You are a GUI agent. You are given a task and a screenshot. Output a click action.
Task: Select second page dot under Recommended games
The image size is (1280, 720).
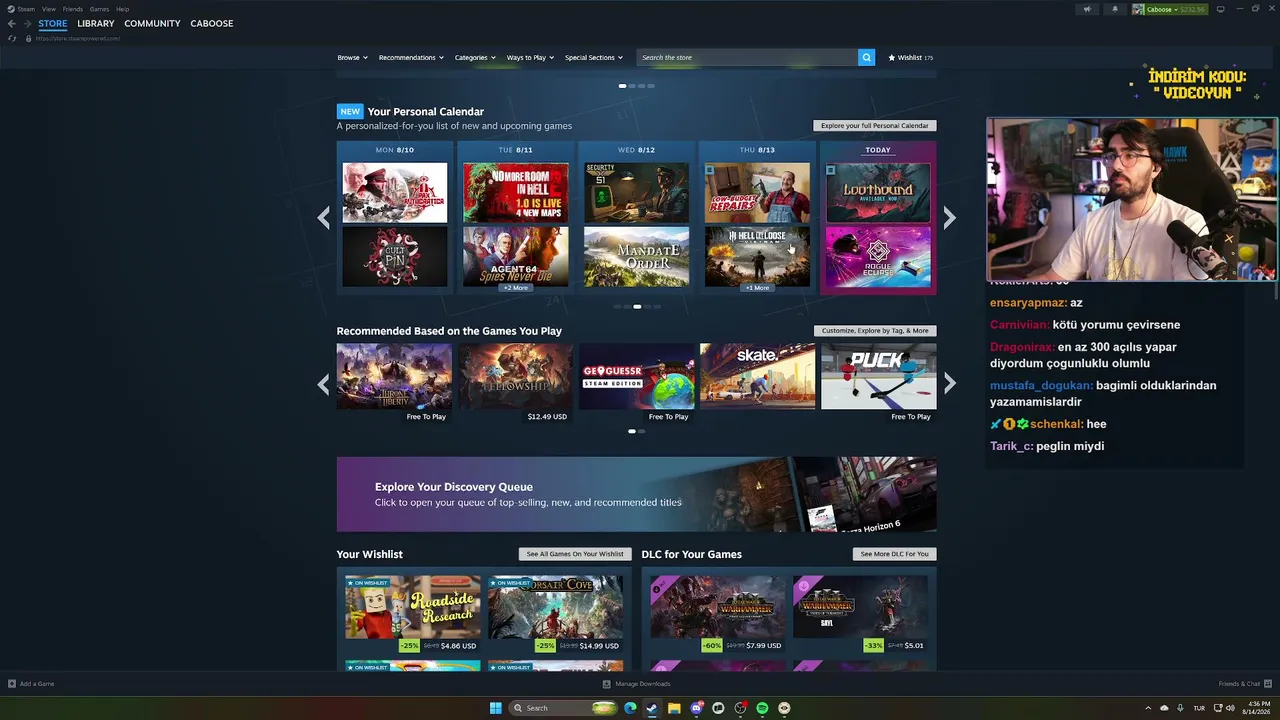click(641, 431)
